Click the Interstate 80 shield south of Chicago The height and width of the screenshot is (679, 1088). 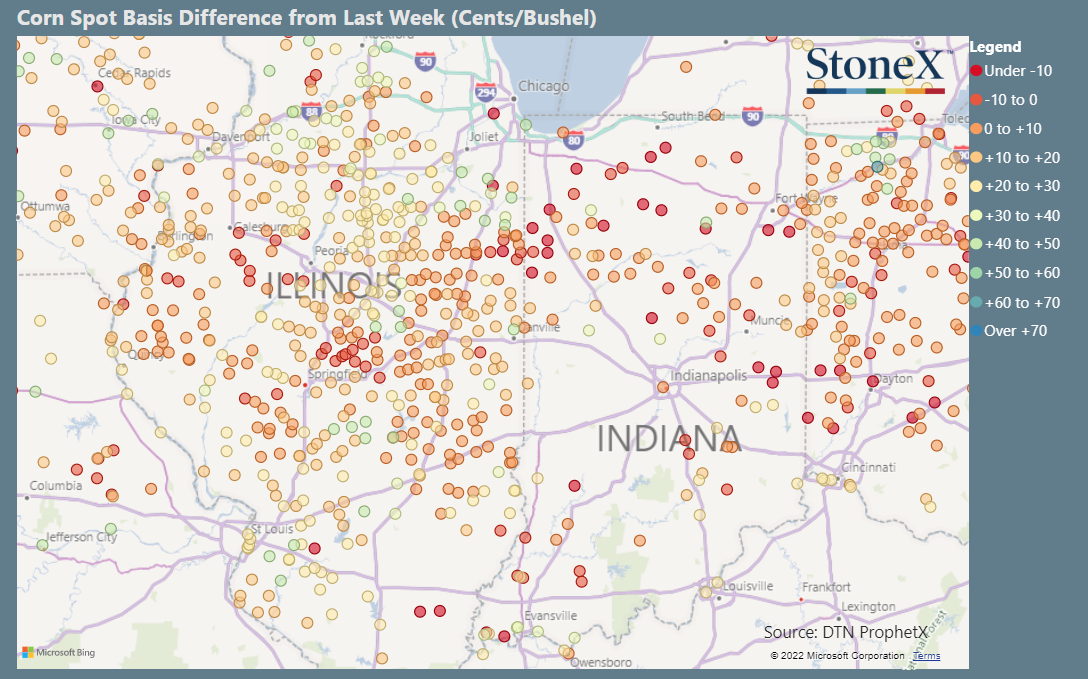[x=573, y=140]
